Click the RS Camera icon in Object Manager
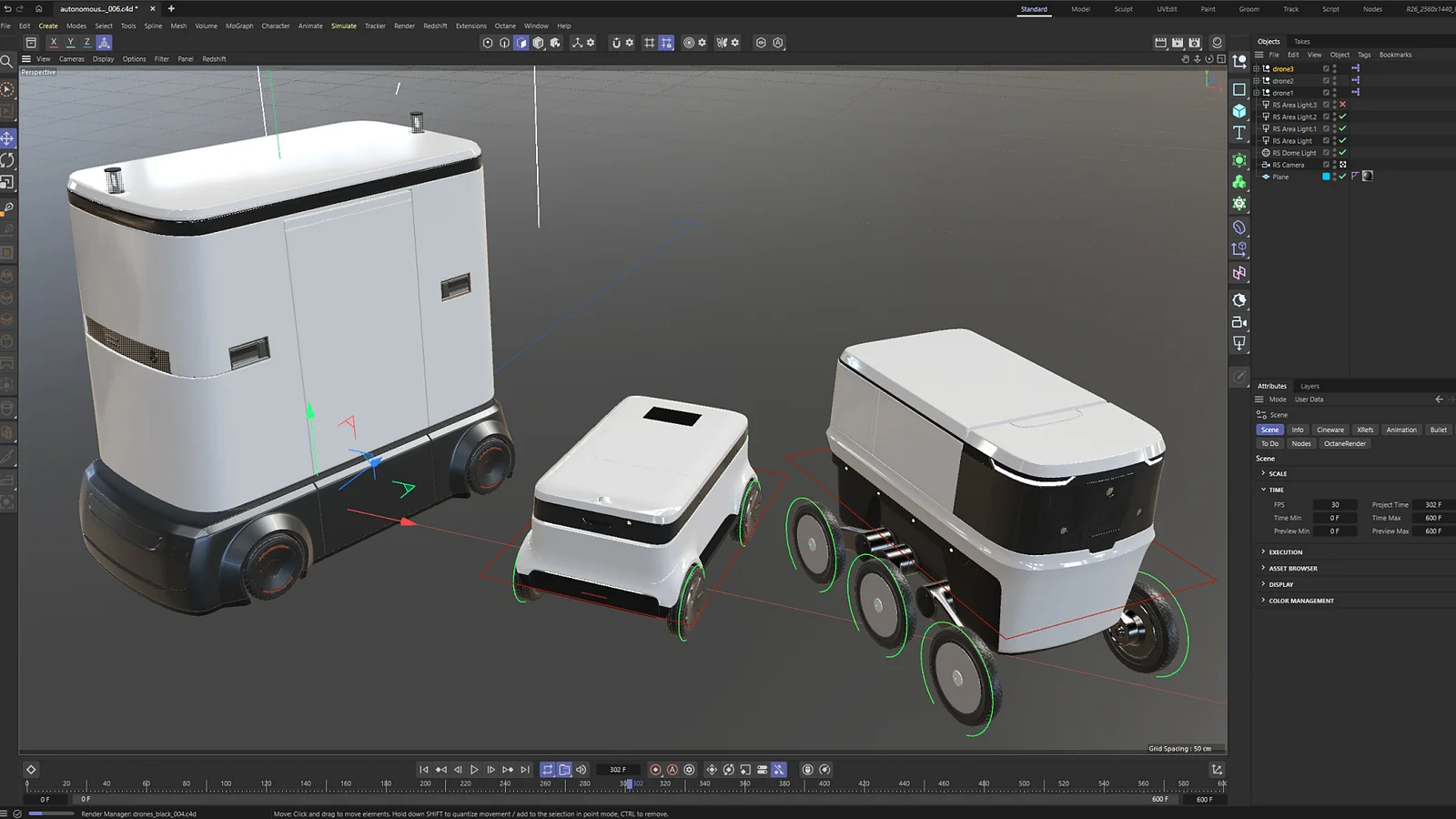The width and height of the screenshot is (1456, 819). (x=1266, y=165)
